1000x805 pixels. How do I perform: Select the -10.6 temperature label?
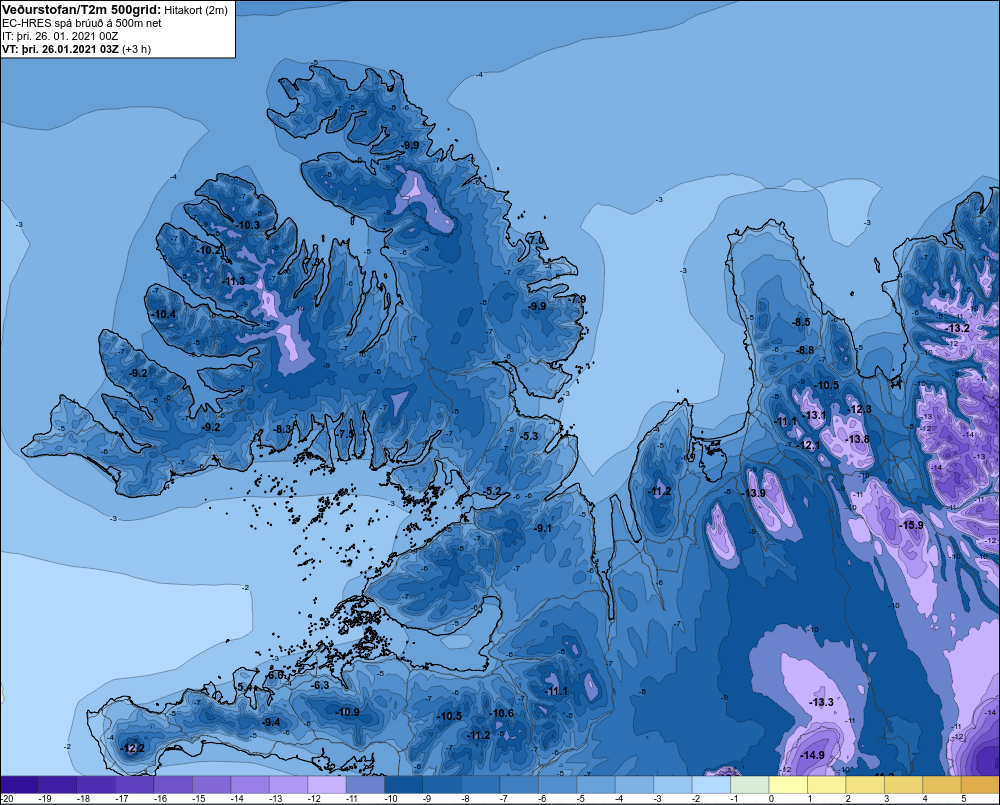coord(501,713)
